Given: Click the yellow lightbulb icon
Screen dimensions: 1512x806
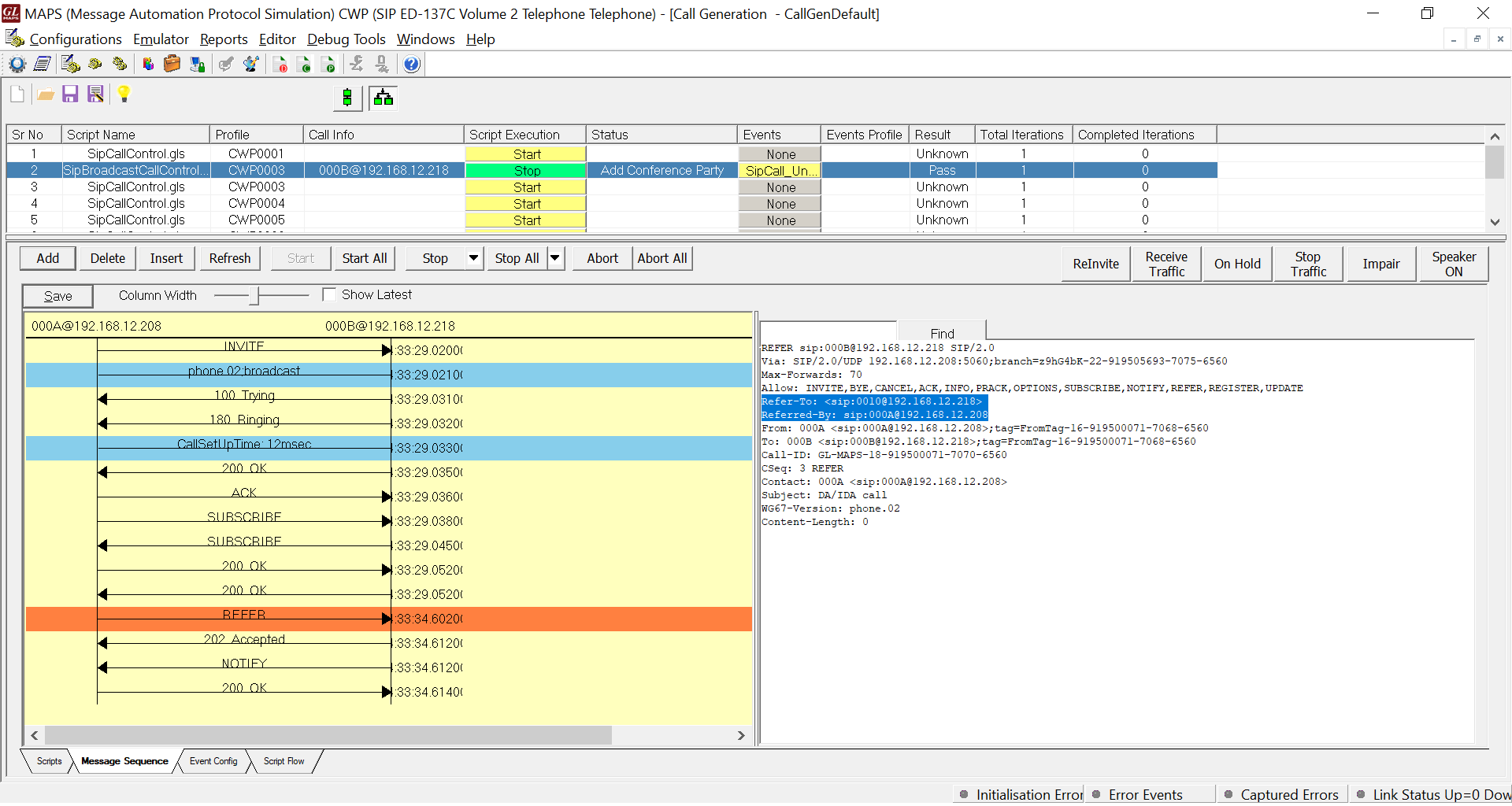Looking at the screenshot, I should (124, 94).
